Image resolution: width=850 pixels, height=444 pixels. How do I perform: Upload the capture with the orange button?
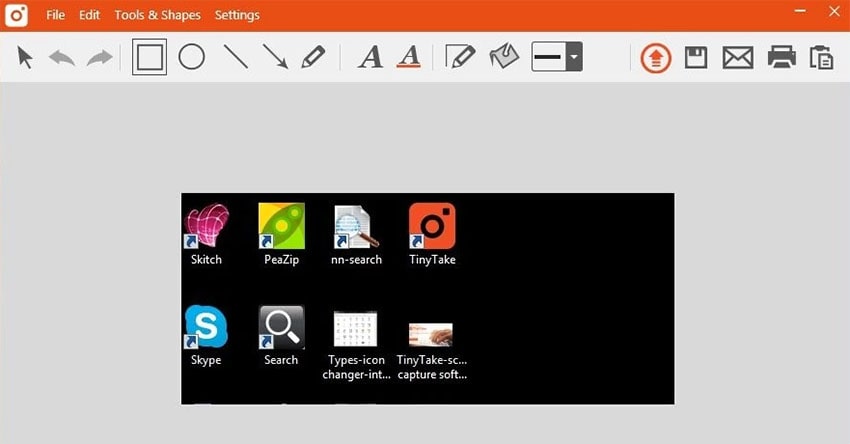point(656,58)
